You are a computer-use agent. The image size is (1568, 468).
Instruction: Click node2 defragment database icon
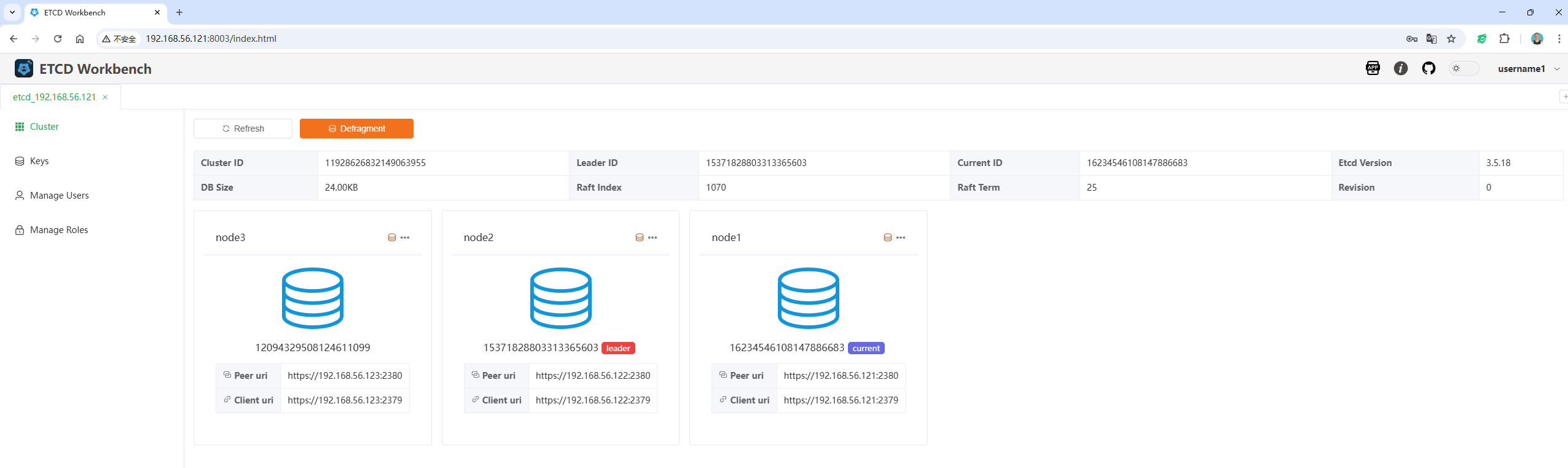[640, 237]
